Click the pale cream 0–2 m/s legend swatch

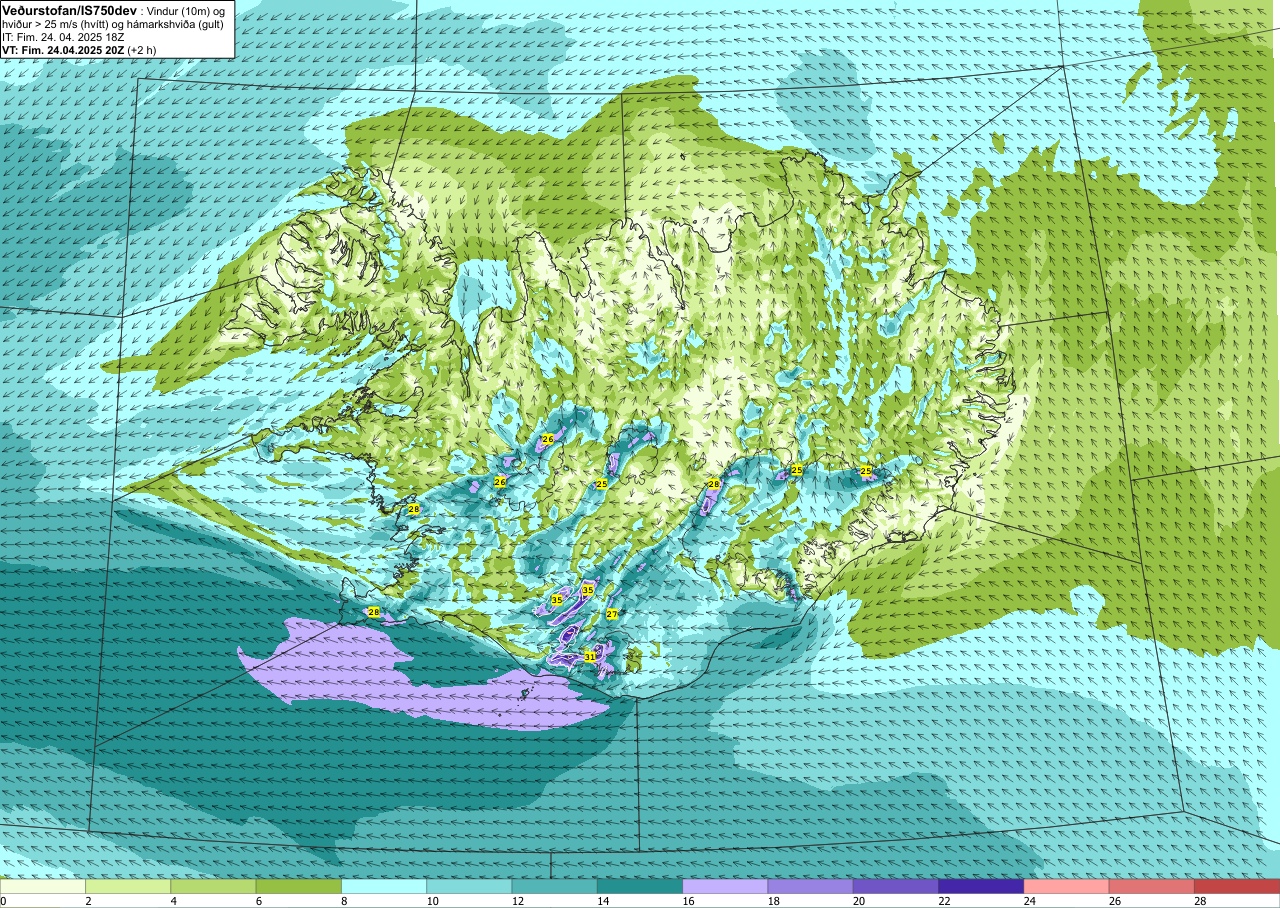pyautogui.click(x=43, y=886)
